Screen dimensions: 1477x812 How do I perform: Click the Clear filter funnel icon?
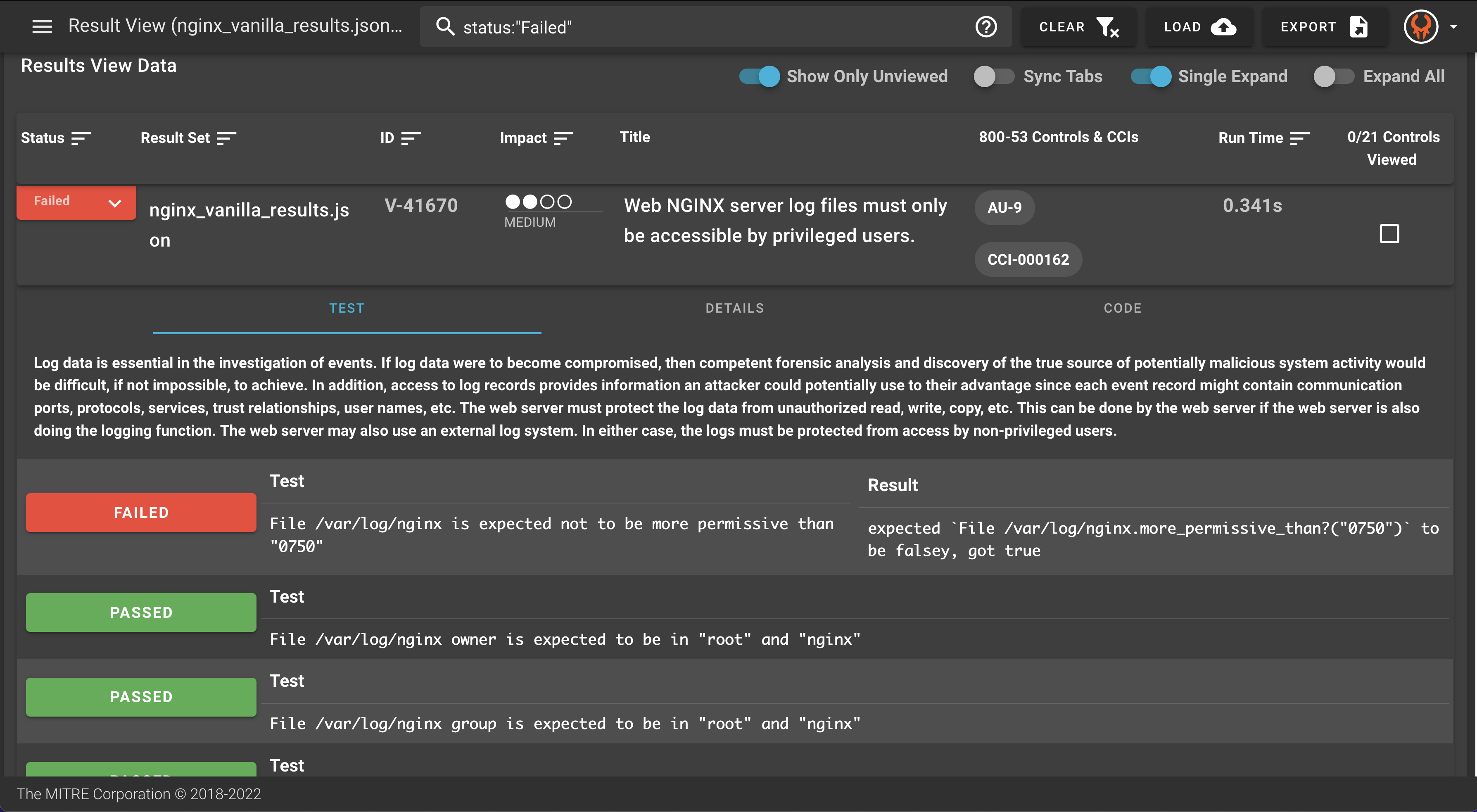[x=1107, y=27]
